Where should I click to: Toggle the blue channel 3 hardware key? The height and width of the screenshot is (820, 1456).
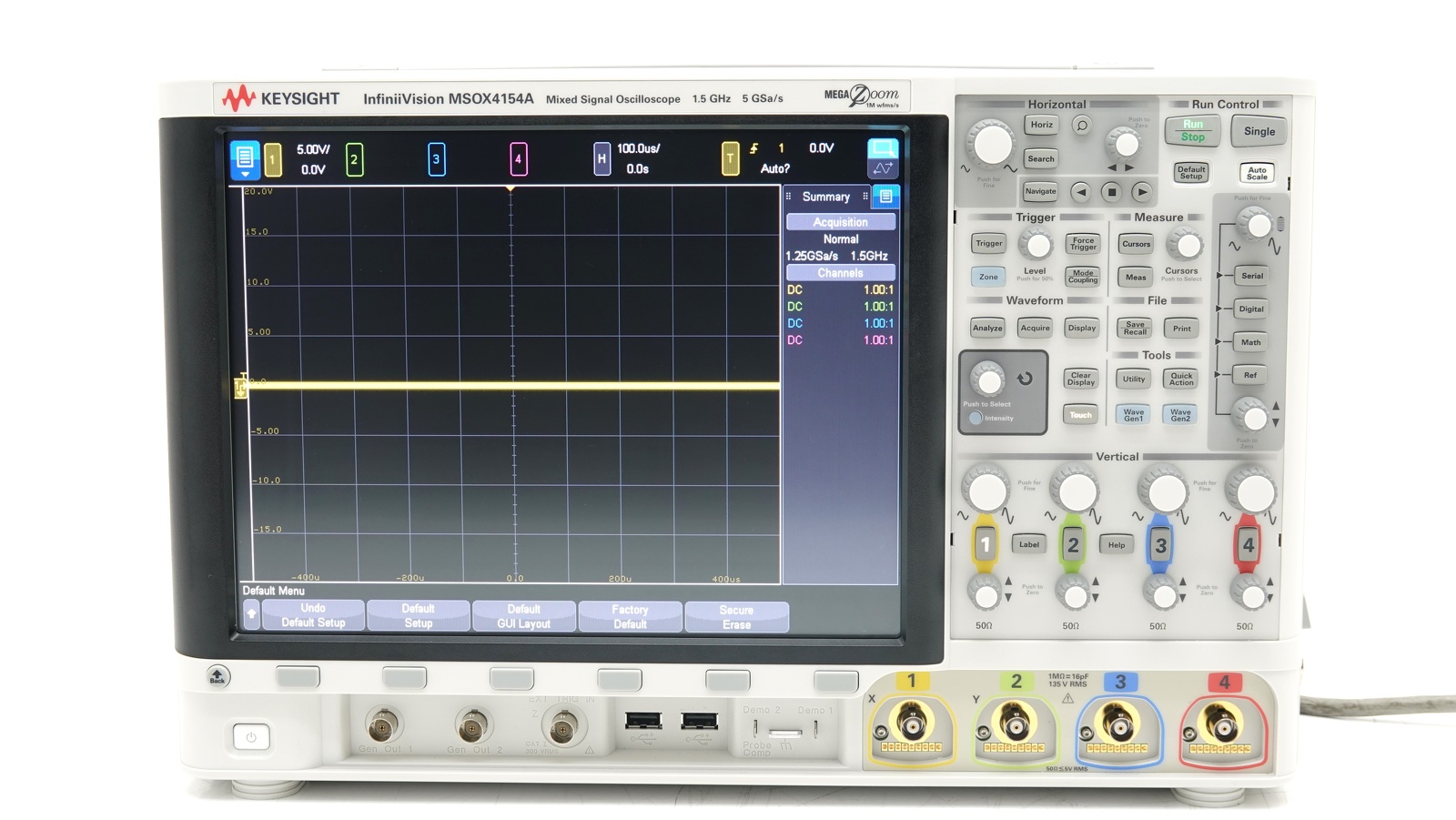click(1160, 545)
